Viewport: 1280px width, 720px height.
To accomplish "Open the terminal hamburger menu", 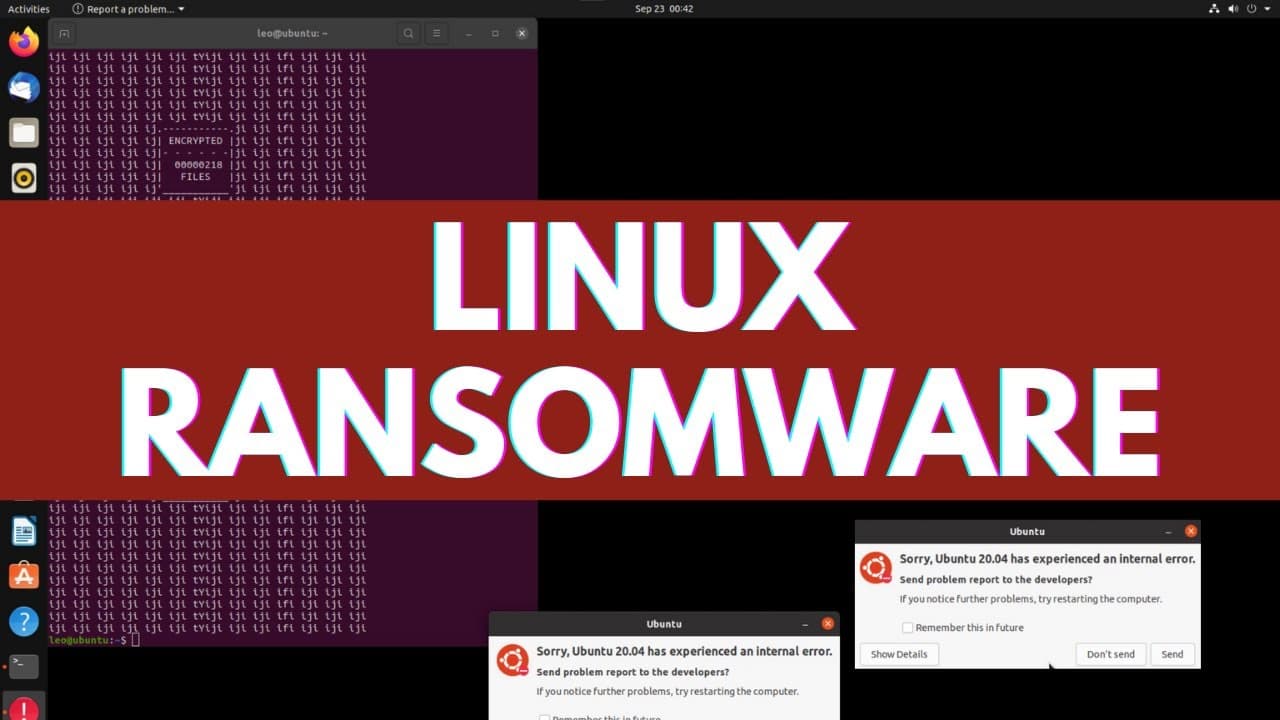I will tap(436, 33).
